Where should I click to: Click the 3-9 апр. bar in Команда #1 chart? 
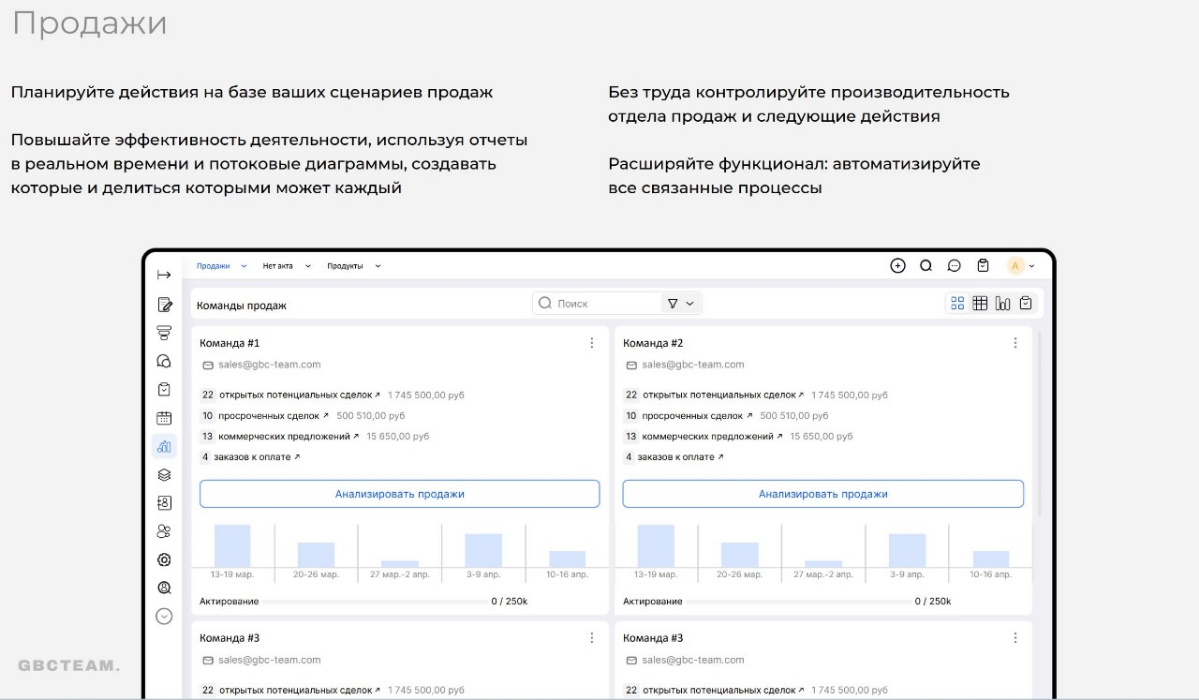click(x=483, y=550)
